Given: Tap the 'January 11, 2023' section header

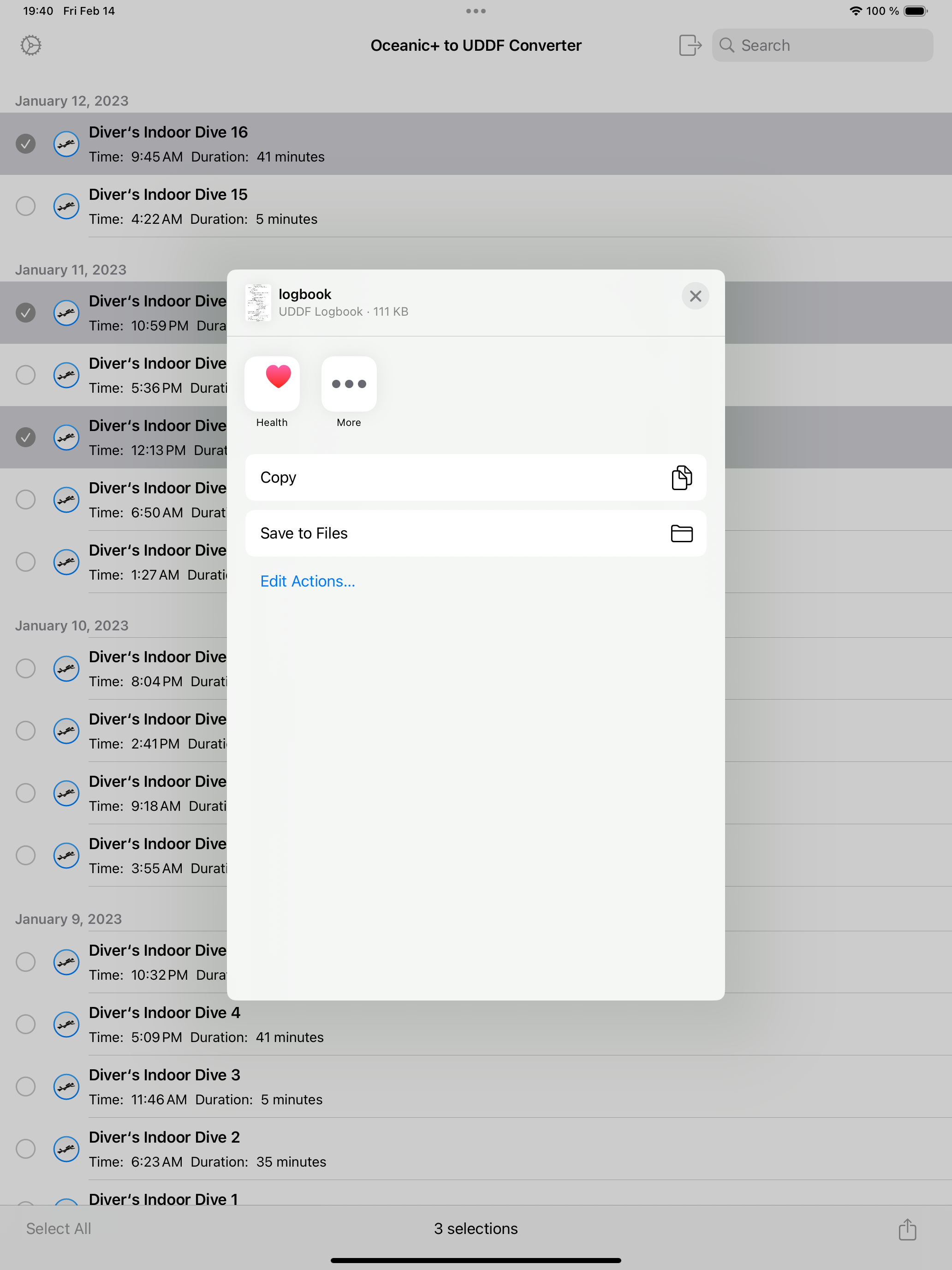Looking at the screenshot, I should click(71, 270).
